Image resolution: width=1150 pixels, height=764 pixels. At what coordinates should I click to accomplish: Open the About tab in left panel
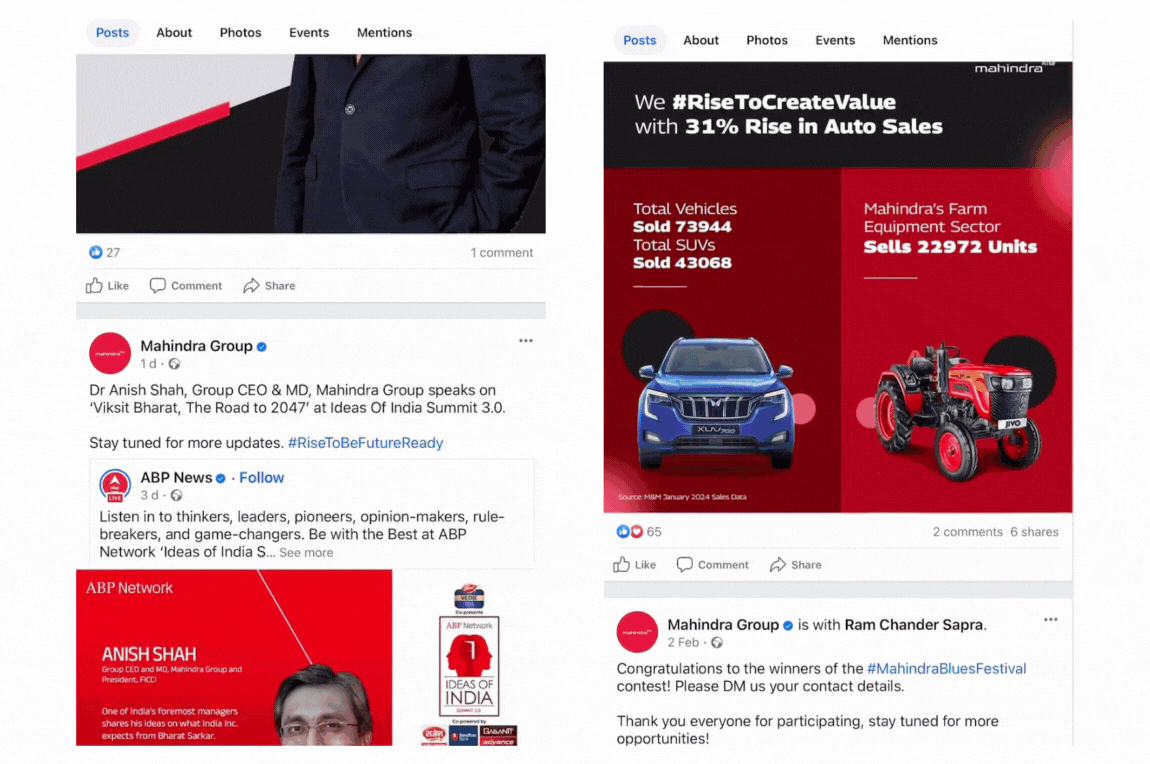(x=174, y=32)
